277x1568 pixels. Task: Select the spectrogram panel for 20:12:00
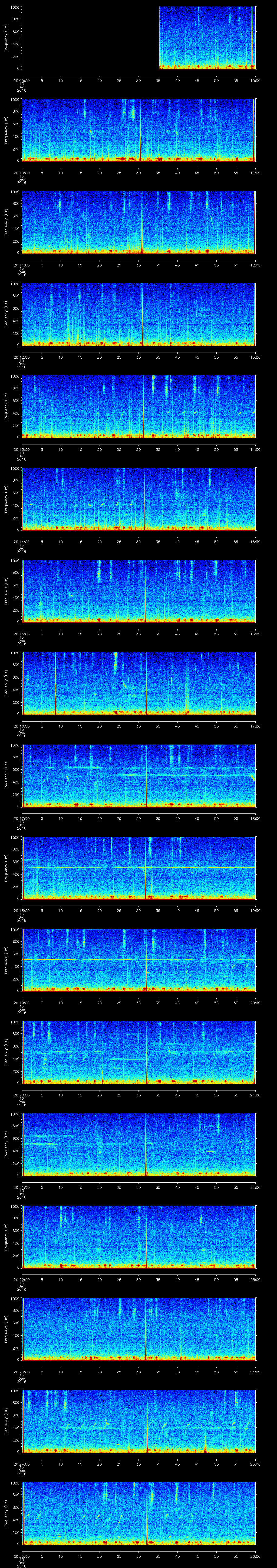point(139,314)
